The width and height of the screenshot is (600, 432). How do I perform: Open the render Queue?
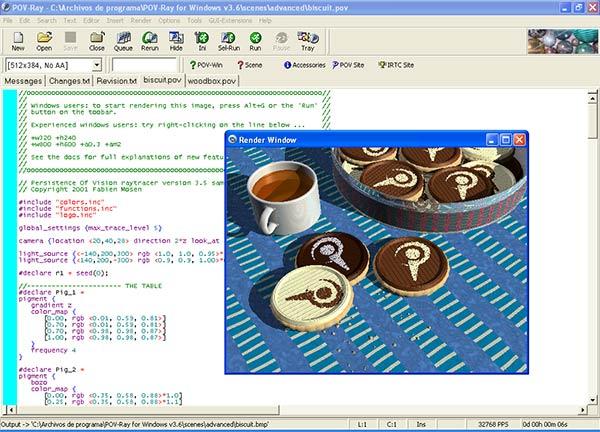[x=123, y=40]
